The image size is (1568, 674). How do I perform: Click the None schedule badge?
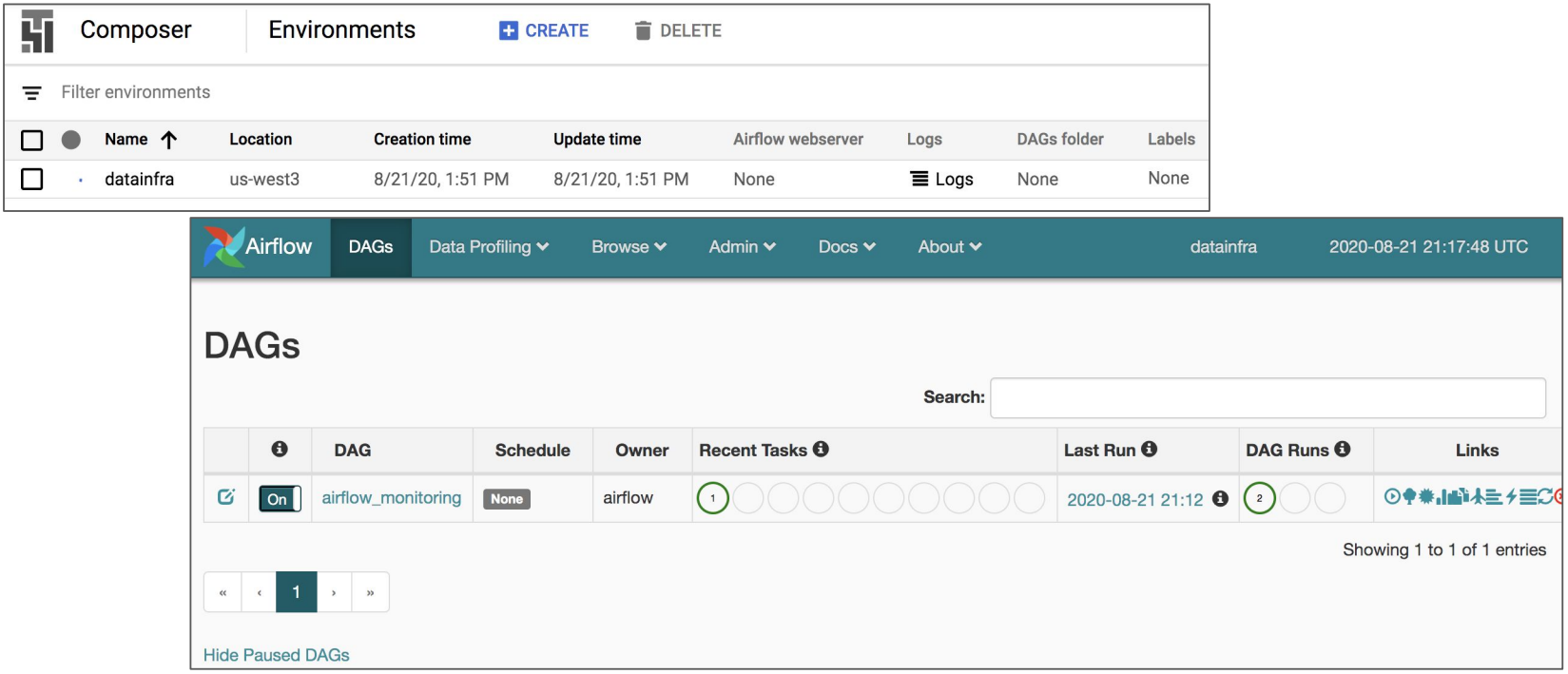pyautogui.click(x=507, y=499)
